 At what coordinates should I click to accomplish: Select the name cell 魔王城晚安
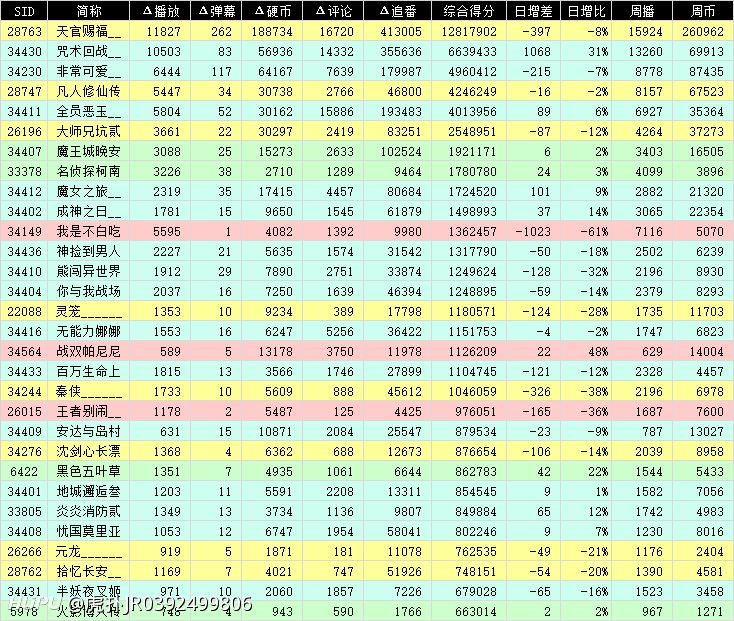[x=88, y=152]
